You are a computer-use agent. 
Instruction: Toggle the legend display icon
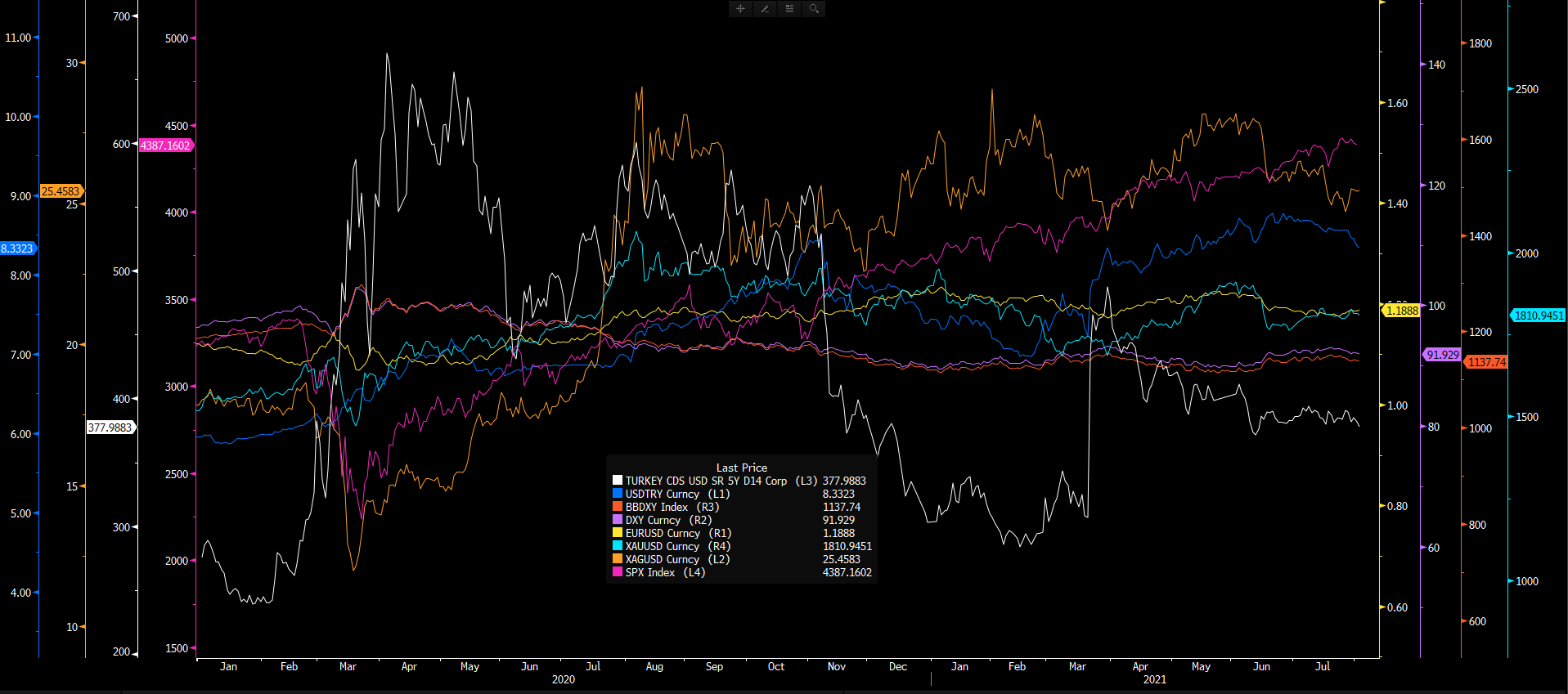[x=789, y=9]
